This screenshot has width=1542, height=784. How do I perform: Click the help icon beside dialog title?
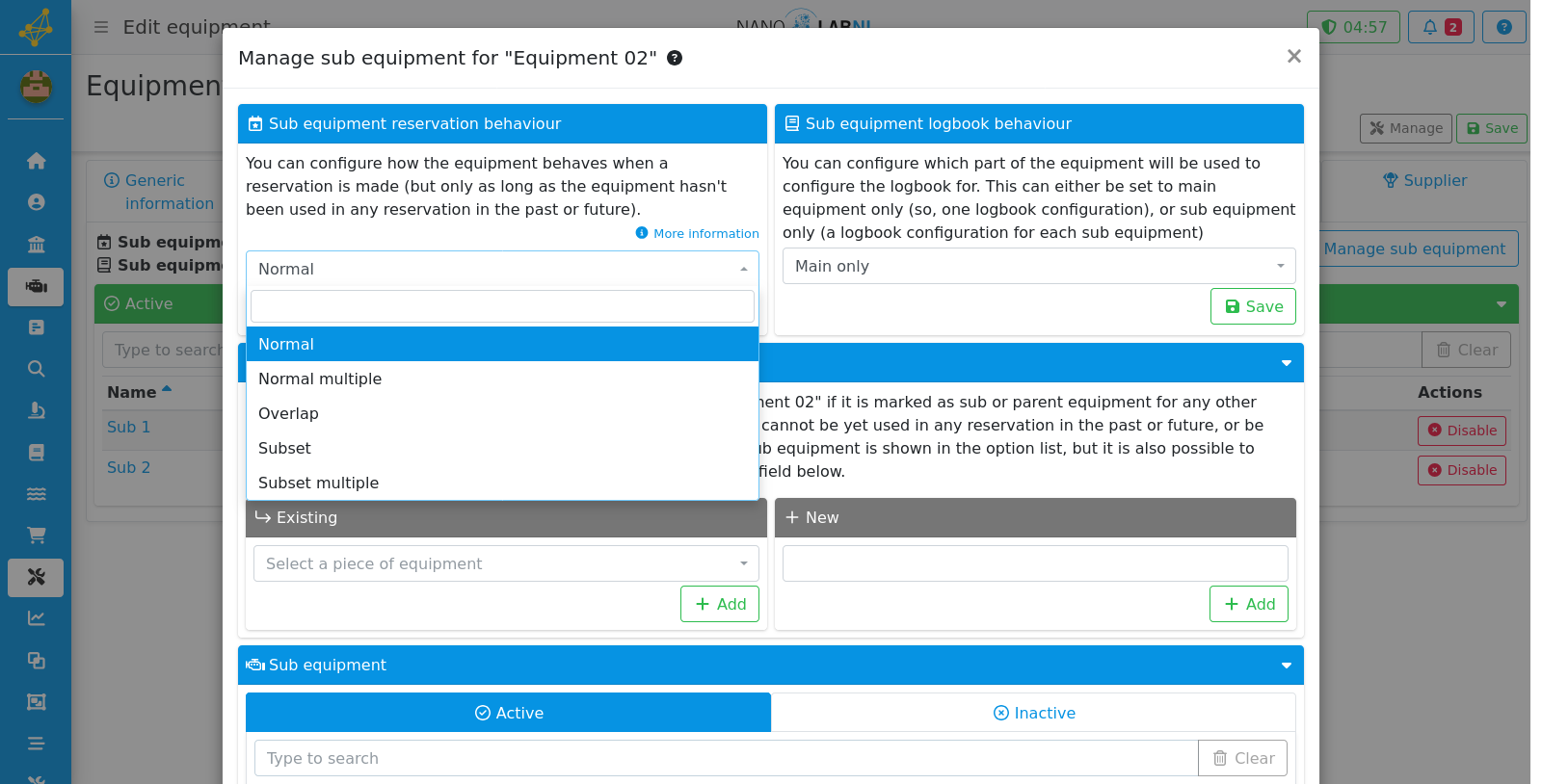click(x=675, y=58)
